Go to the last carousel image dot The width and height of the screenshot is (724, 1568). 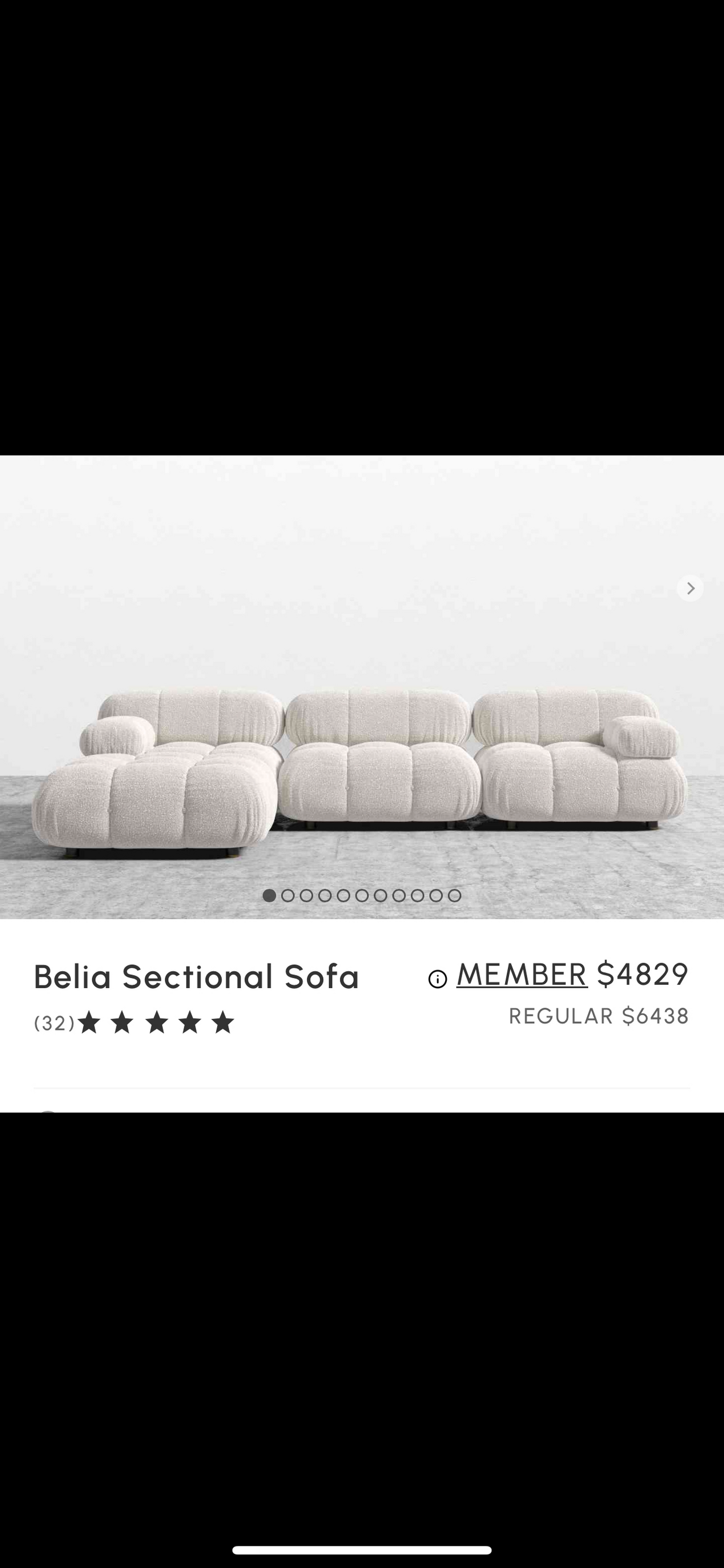tap(454, 895)
